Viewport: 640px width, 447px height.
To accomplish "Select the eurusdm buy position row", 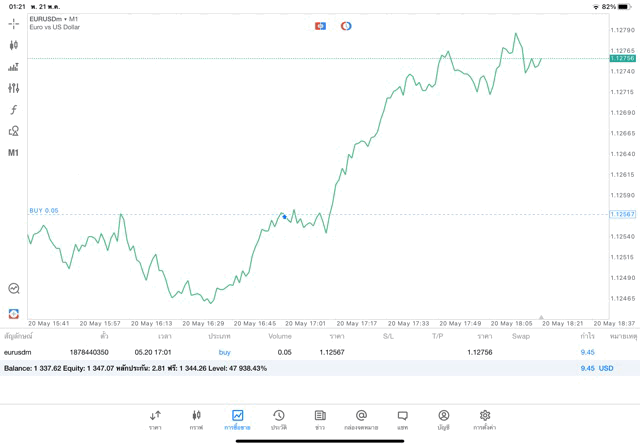I will point(300,352).
